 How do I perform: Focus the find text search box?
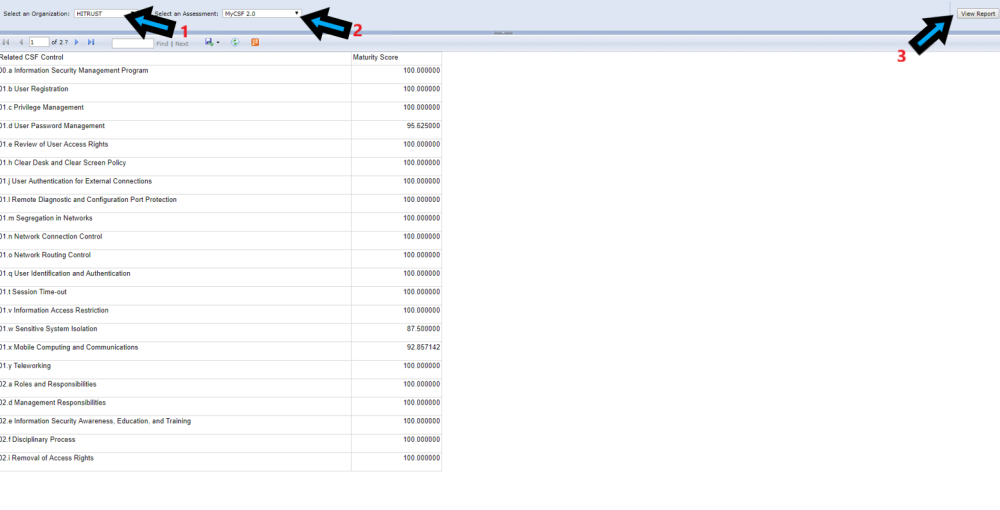click(x=133, y=43)
